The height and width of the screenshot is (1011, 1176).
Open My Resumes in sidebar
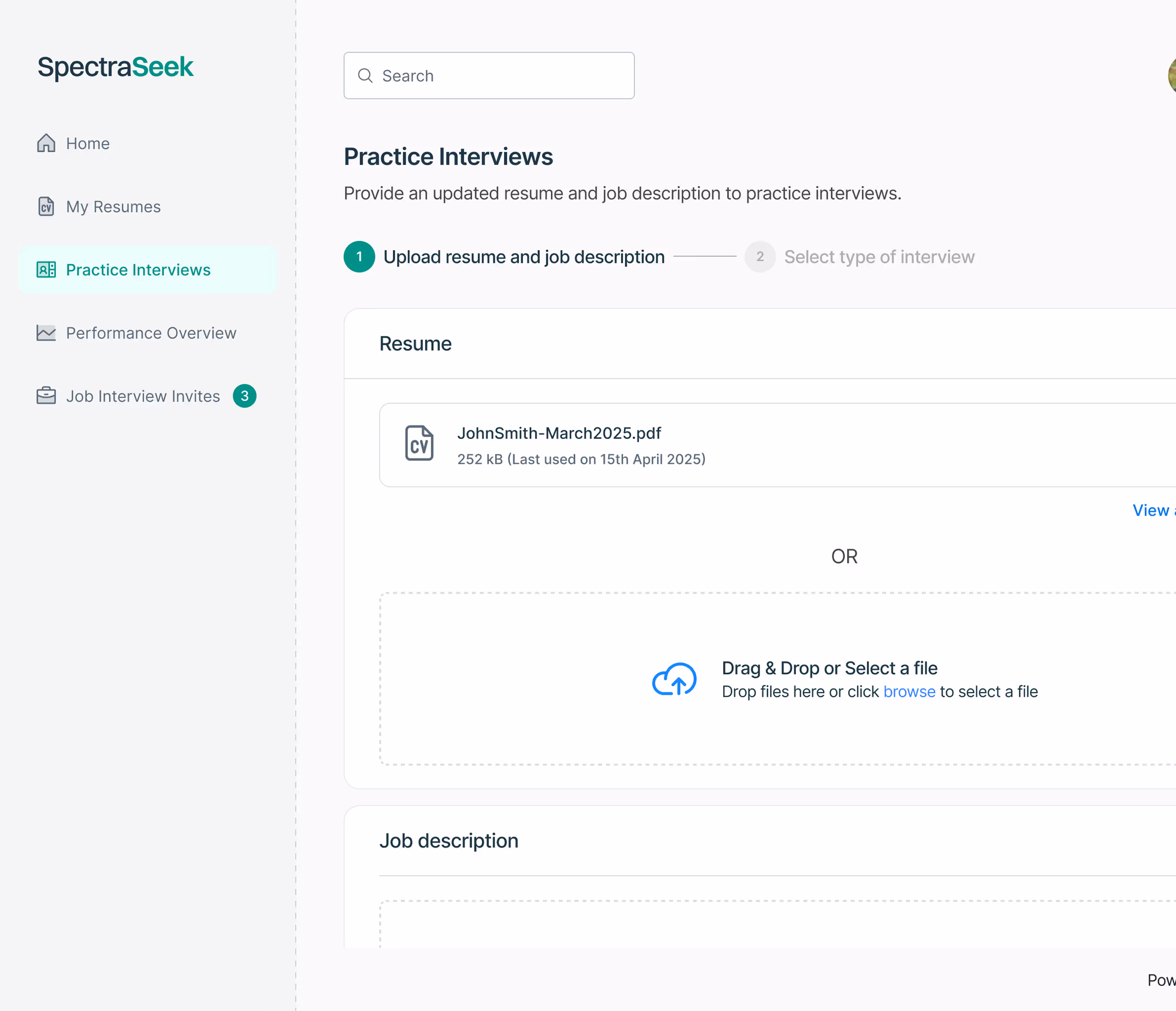click(113, 207)
